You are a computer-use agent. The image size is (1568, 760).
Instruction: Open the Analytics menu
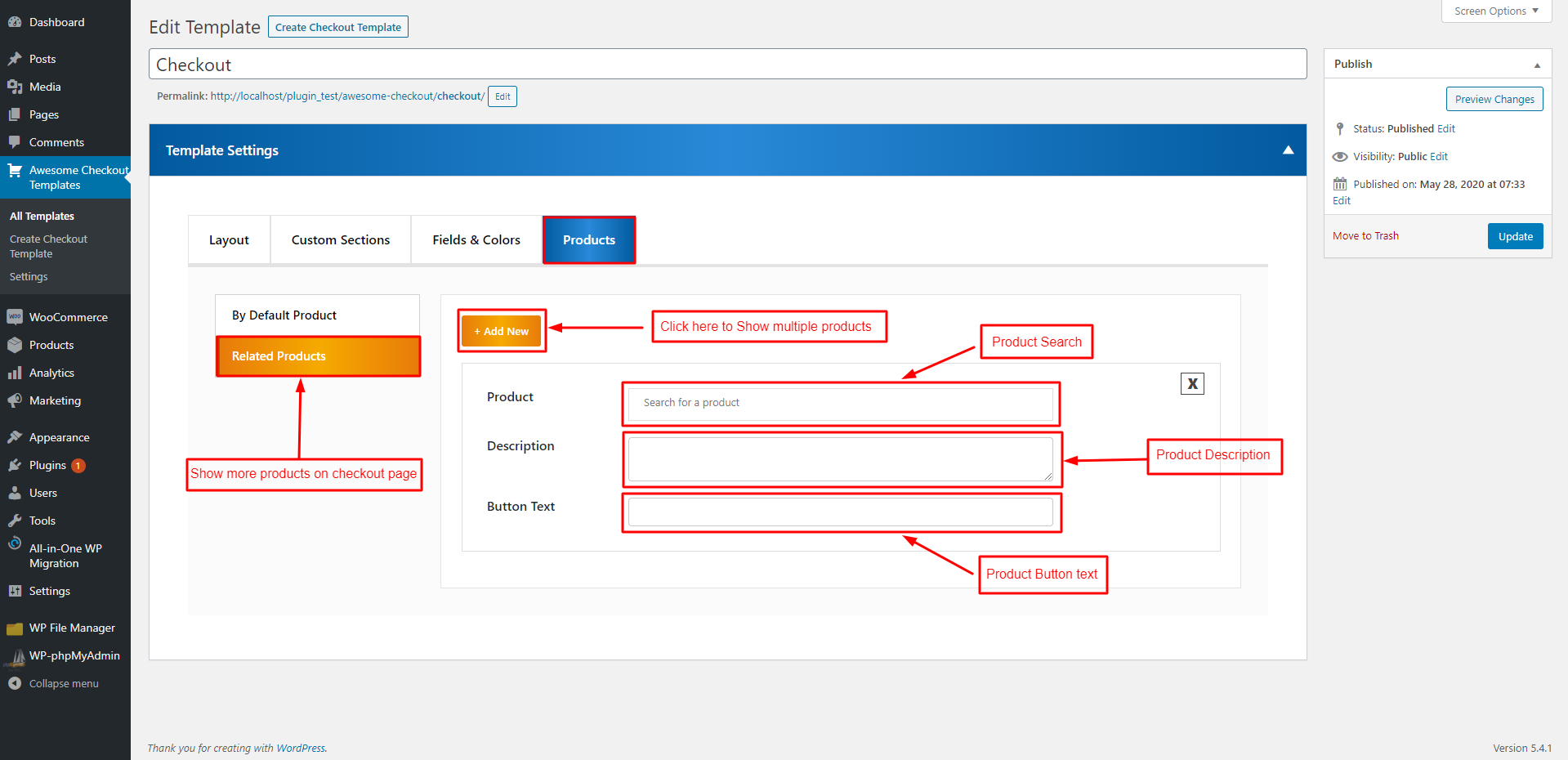tap(65, 373)
